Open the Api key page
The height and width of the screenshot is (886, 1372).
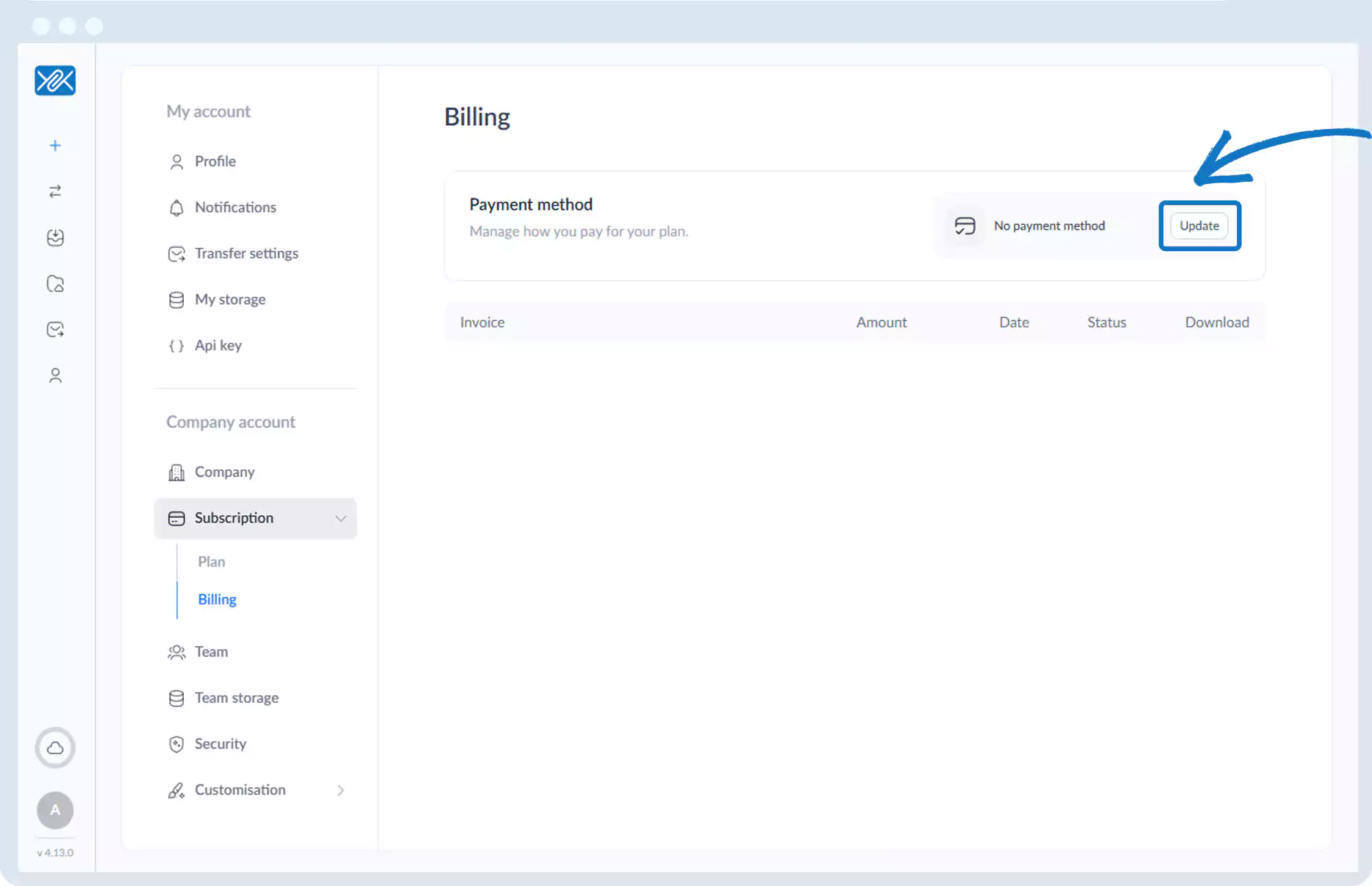[x=217, y=345]
